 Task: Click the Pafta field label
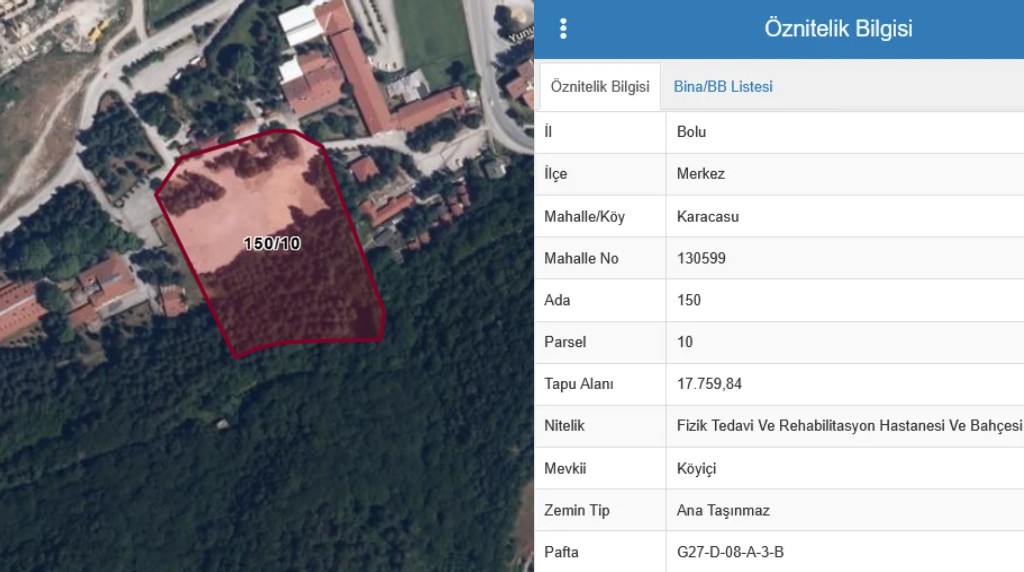(x=561, y=552)
